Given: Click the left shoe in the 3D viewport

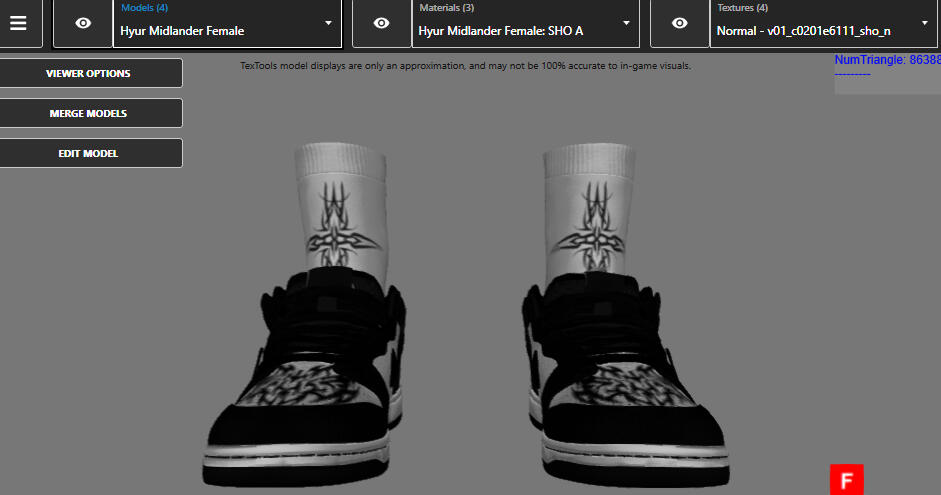Looking at the screenshot, I should point(304,378).
